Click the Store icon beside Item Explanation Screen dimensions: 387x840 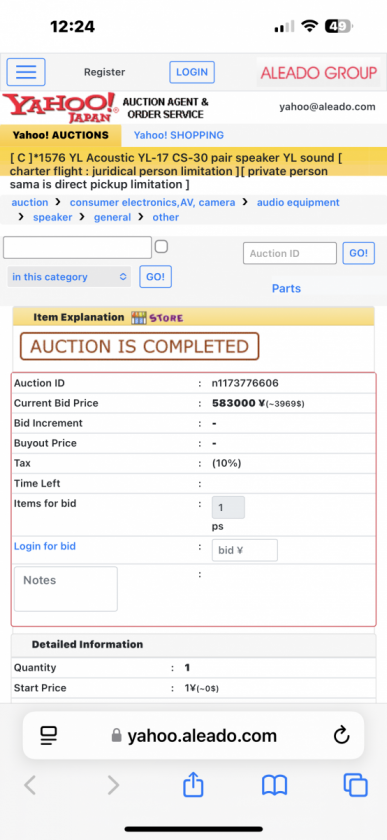pos(157,318)
